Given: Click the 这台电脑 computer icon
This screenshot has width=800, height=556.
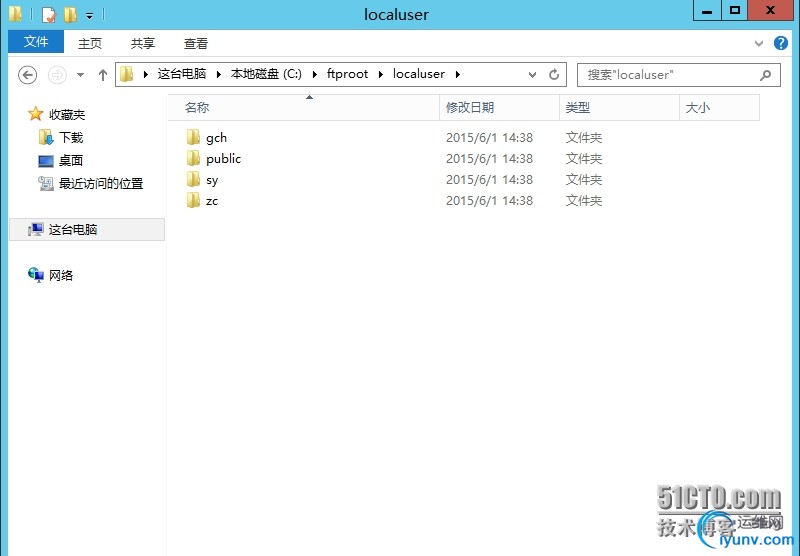Looking at the screenshot, I should point(36,230).
